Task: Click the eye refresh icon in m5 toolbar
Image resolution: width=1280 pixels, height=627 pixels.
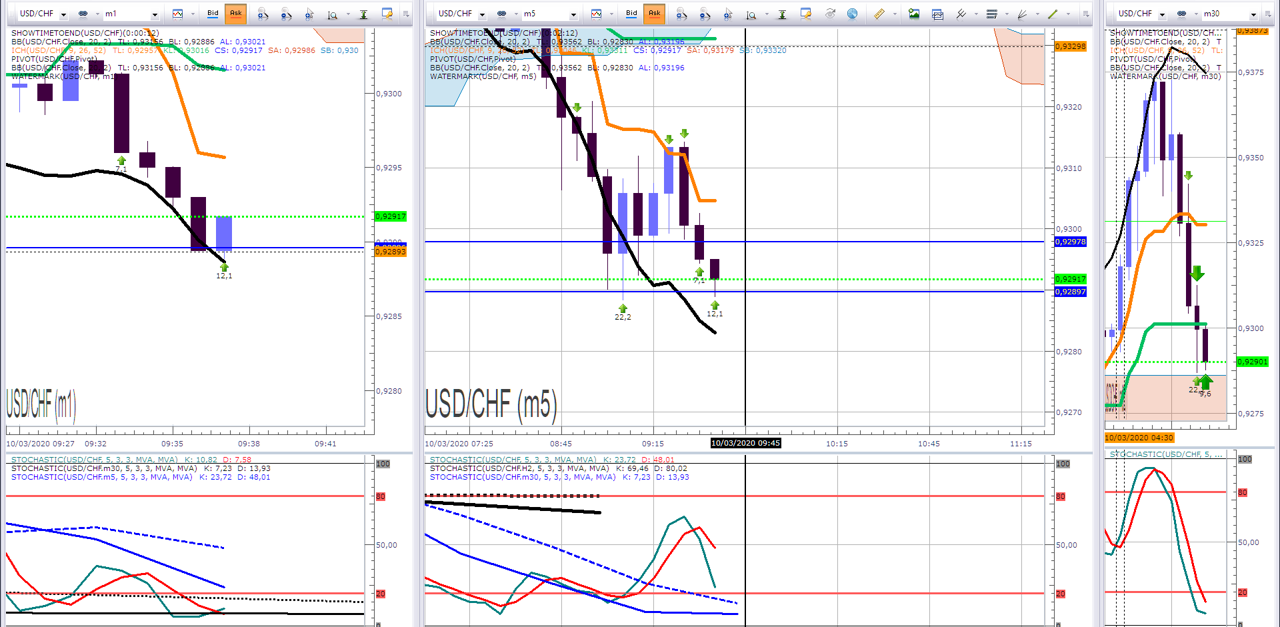Action: [830, 14]
